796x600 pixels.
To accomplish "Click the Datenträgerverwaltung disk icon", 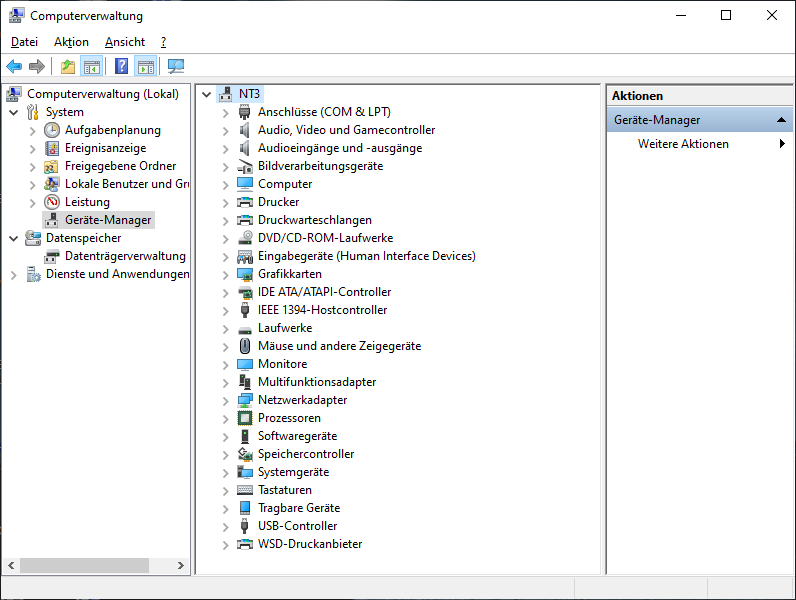I will pyautogui.click(x=52, y=256).
